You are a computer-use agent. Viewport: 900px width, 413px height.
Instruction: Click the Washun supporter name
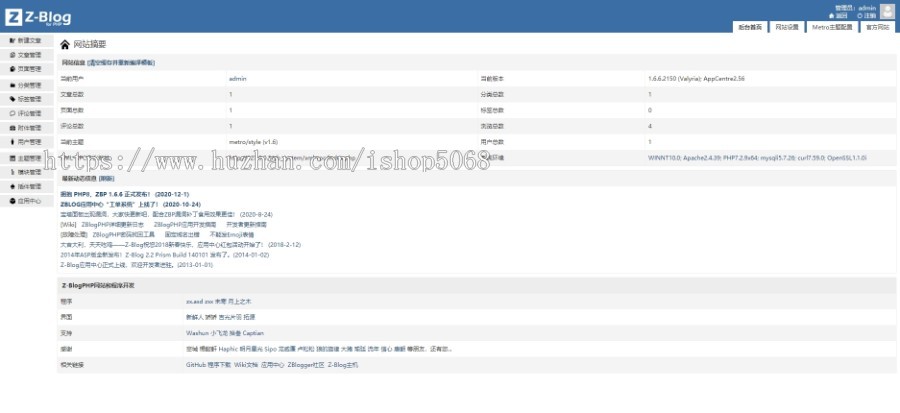coord(197,333)
